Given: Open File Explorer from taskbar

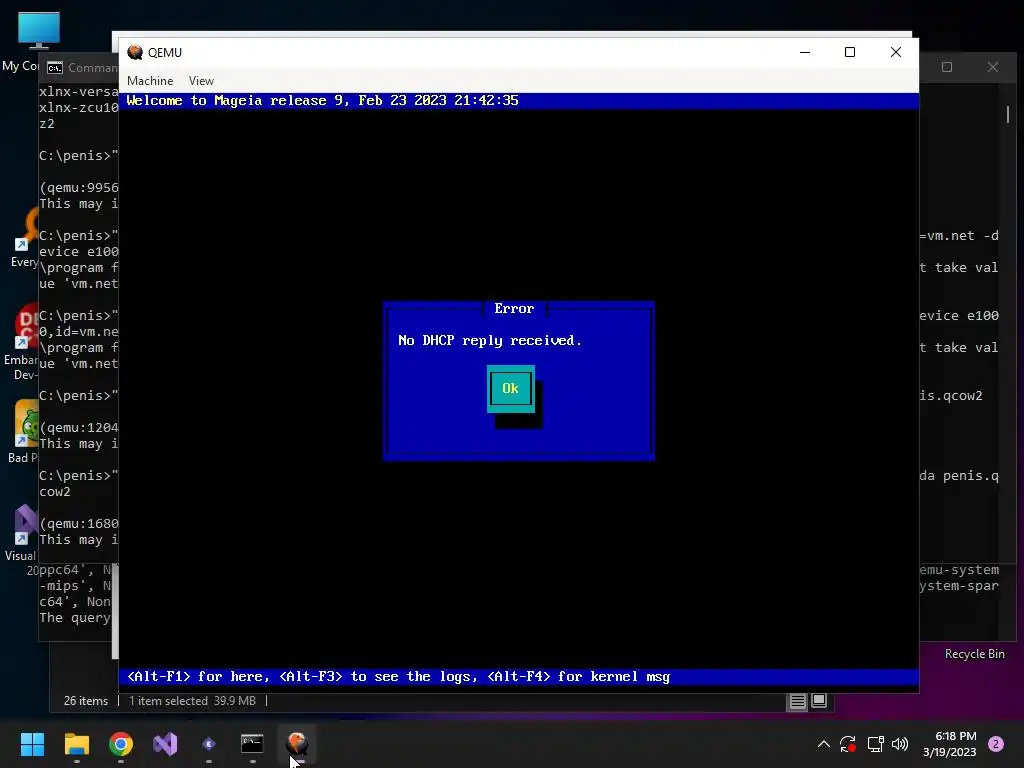Looking at the screenshot, I should coord(76,744).
